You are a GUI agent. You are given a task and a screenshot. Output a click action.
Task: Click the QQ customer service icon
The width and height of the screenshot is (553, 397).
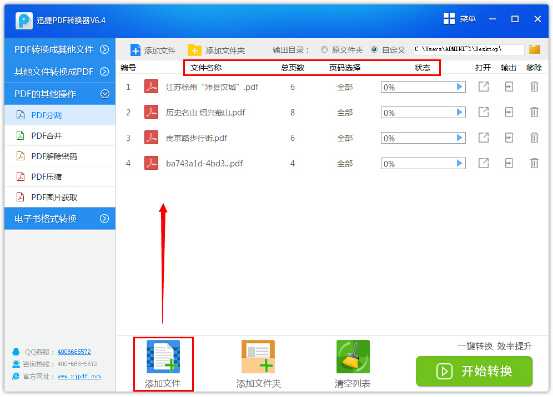point(16,352)
